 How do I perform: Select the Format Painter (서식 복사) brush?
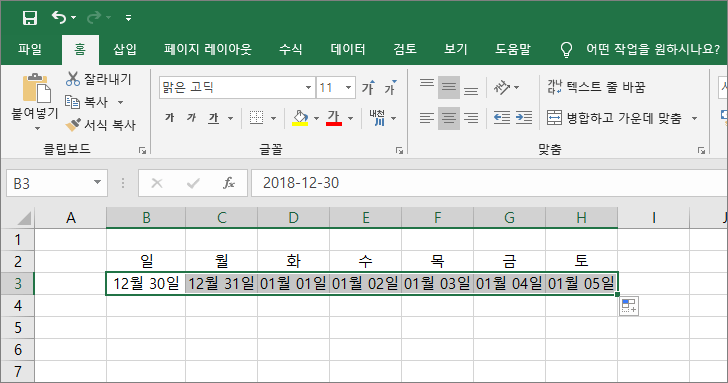pyautogui.click(x=73, y=124)
